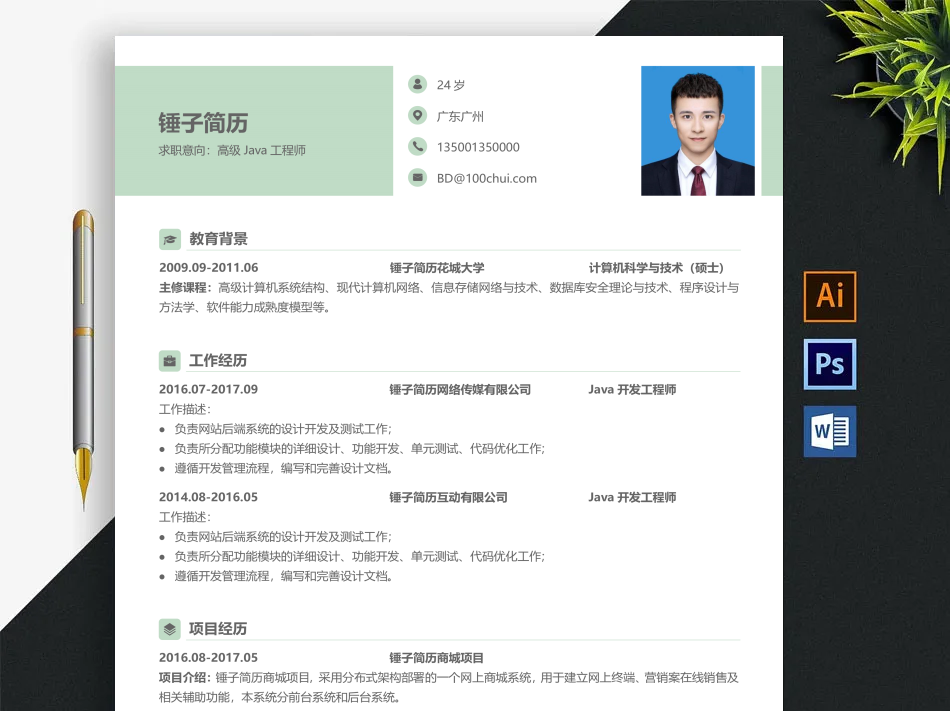Image resolution: width=950 pixels, height=711 pixels.
Task: Click the 教育背景 section heading
Action: pos(218,239)
